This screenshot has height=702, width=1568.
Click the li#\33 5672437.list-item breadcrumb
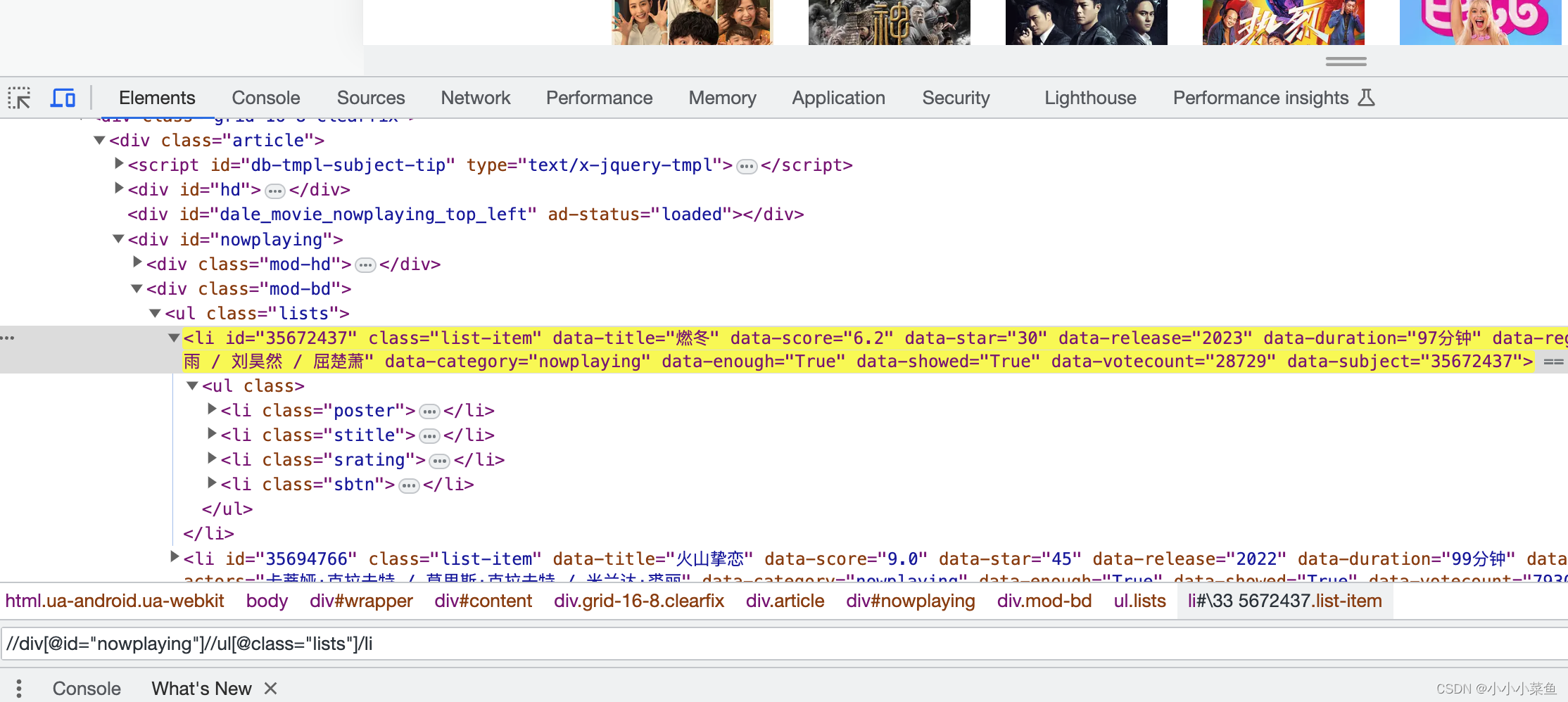[1285, 601]
